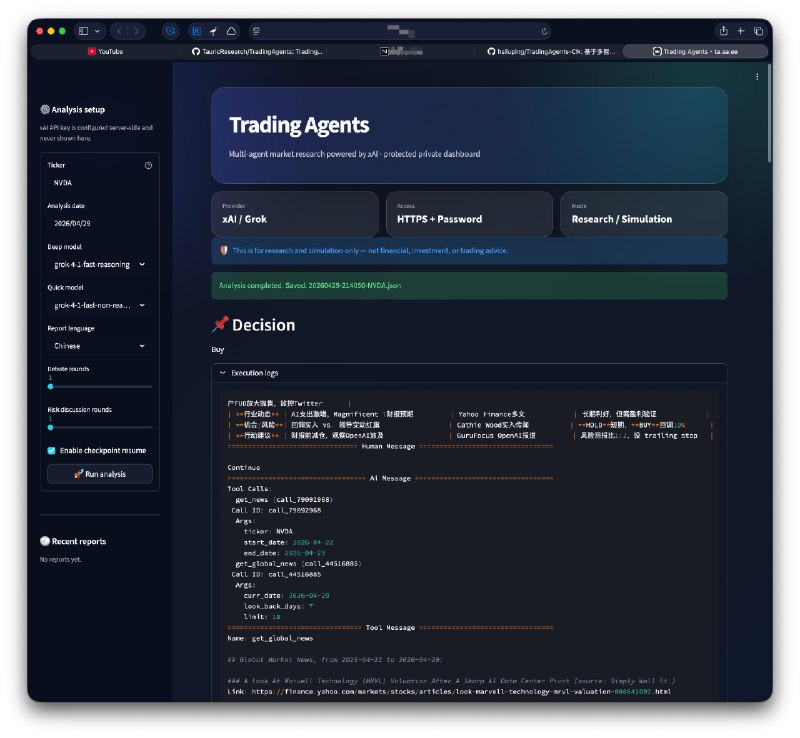
Task: Click the pin icon beside the Decision heading
Action: point(220,324)
